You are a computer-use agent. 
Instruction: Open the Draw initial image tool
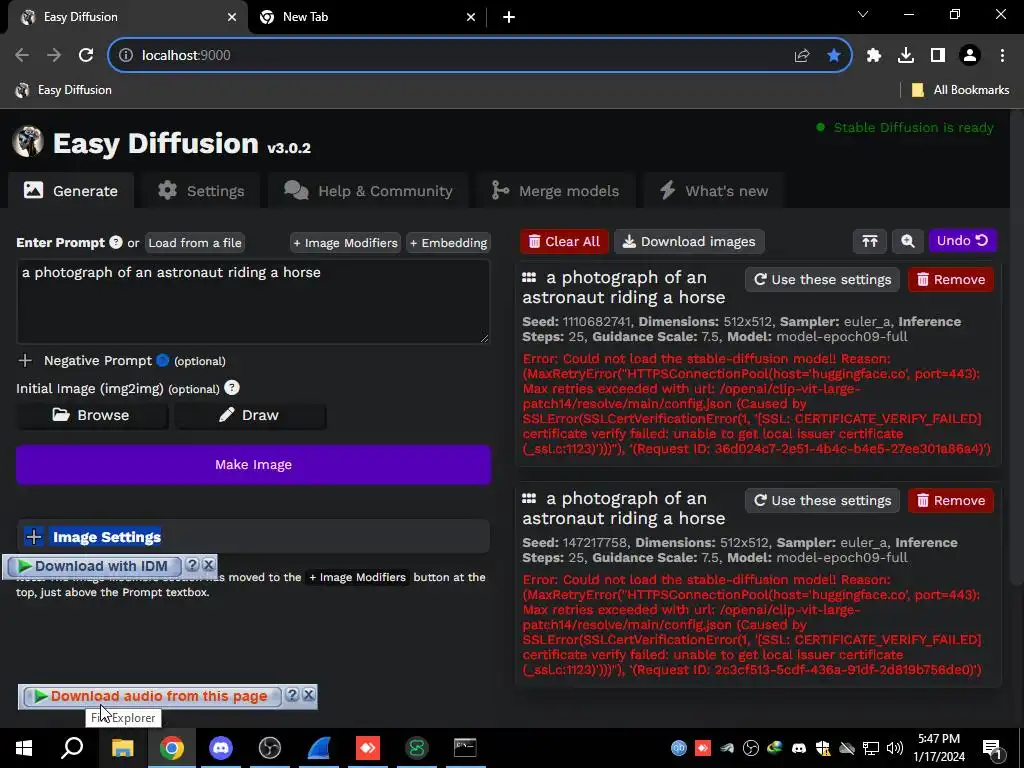coord(249,415)
